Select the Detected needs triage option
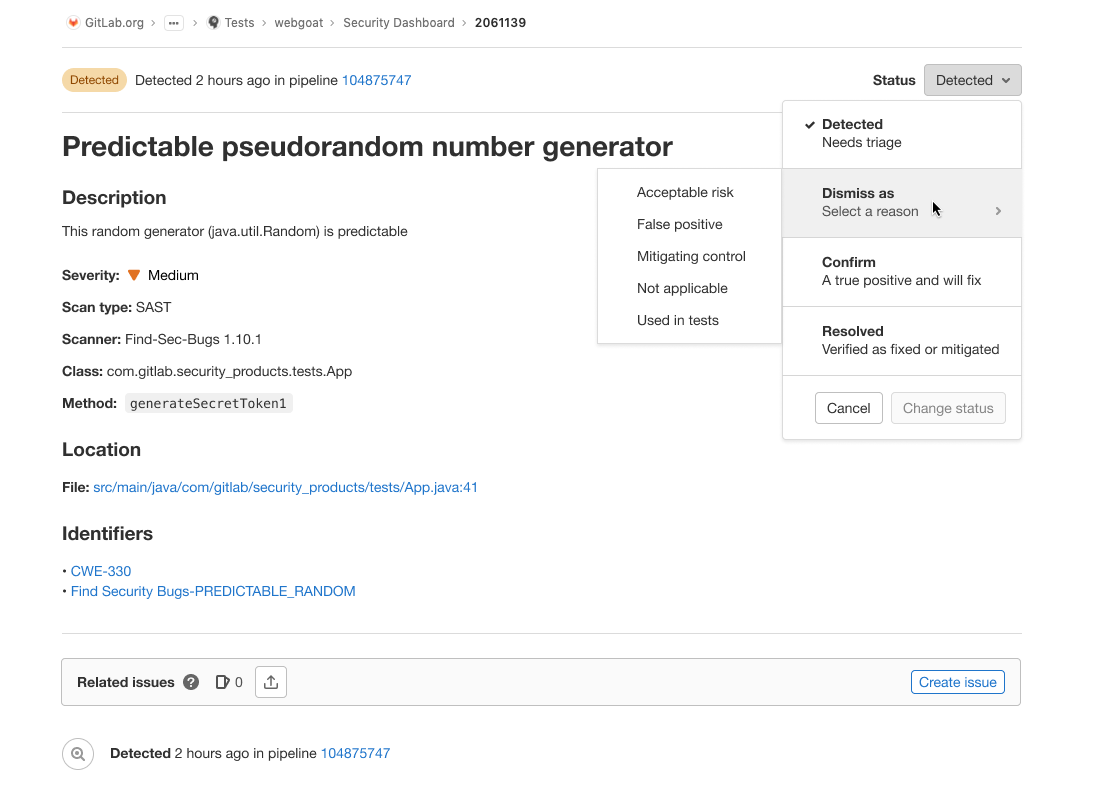Viewport: 1102px width, 786px height. tap(901, 133)
